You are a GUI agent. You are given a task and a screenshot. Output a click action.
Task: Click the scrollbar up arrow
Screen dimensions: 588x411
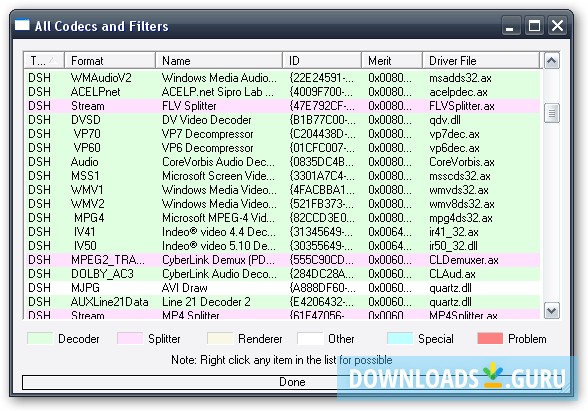click(x=551, y=61)
